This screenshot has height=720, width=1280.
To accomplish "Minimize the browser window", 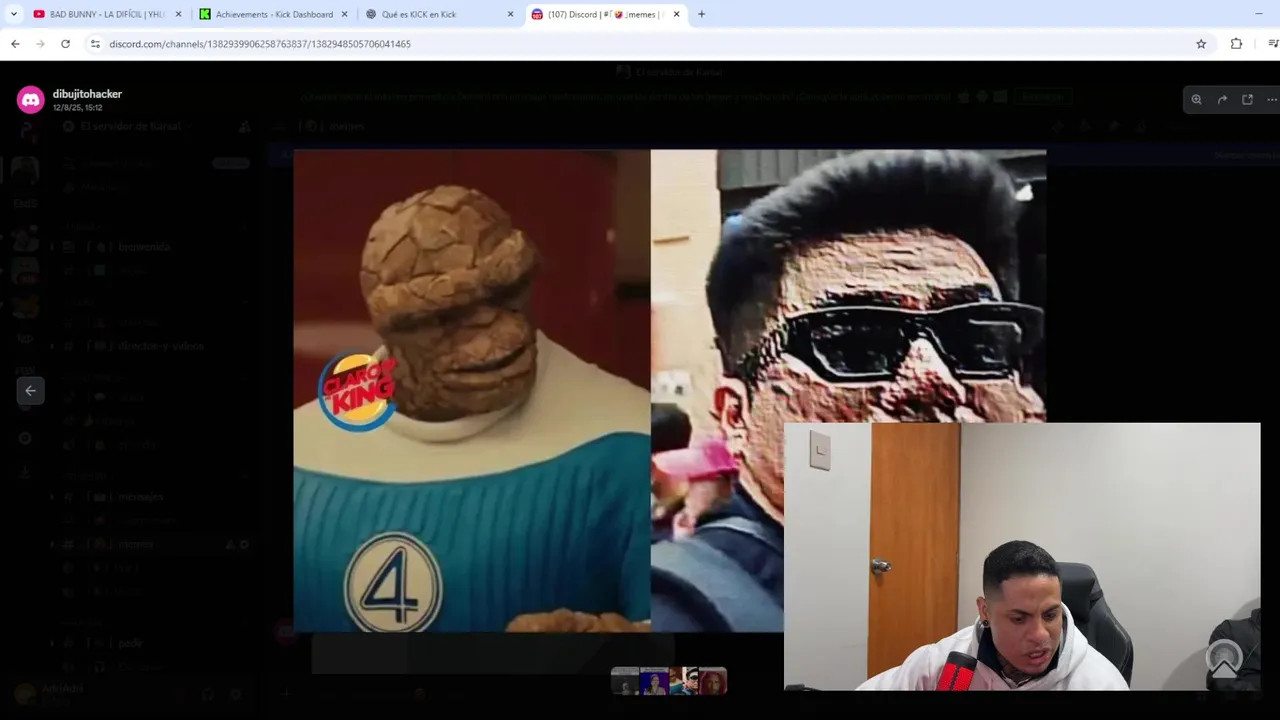I will 1258,14.
